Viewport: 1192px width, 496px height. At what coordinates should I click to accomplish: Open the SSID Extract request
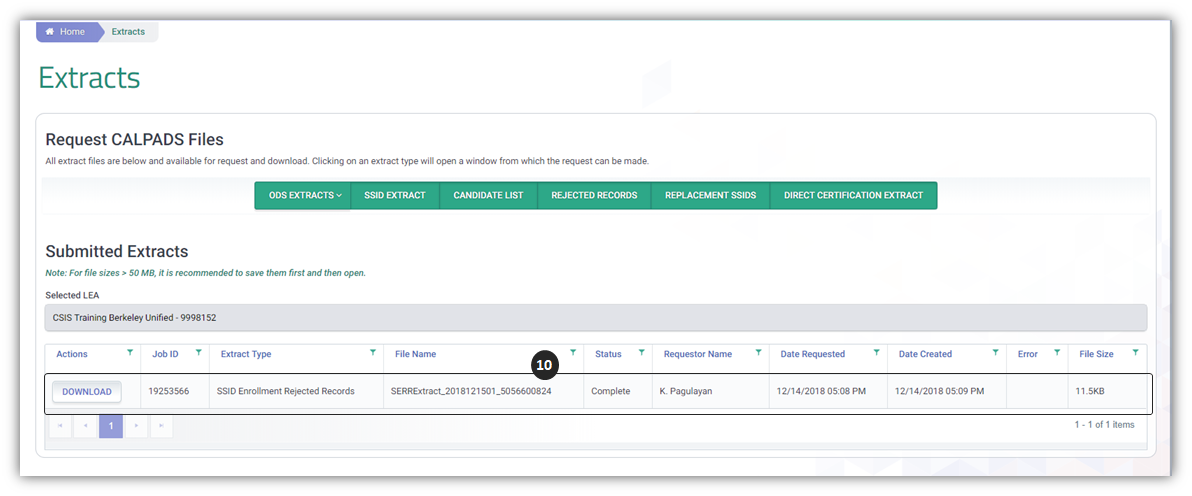(395, 196)
